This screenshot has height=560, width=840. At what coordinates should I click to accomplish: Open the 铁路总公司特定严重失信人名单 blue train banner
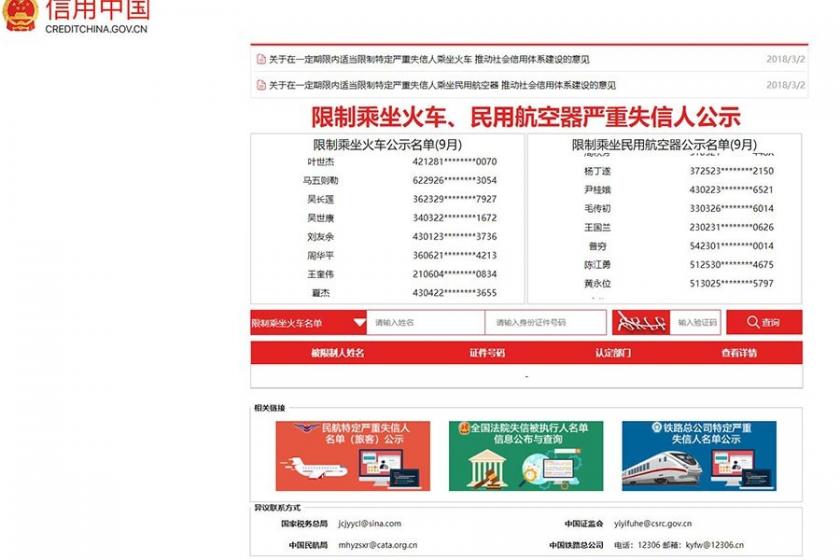click(x=699, y=456)
